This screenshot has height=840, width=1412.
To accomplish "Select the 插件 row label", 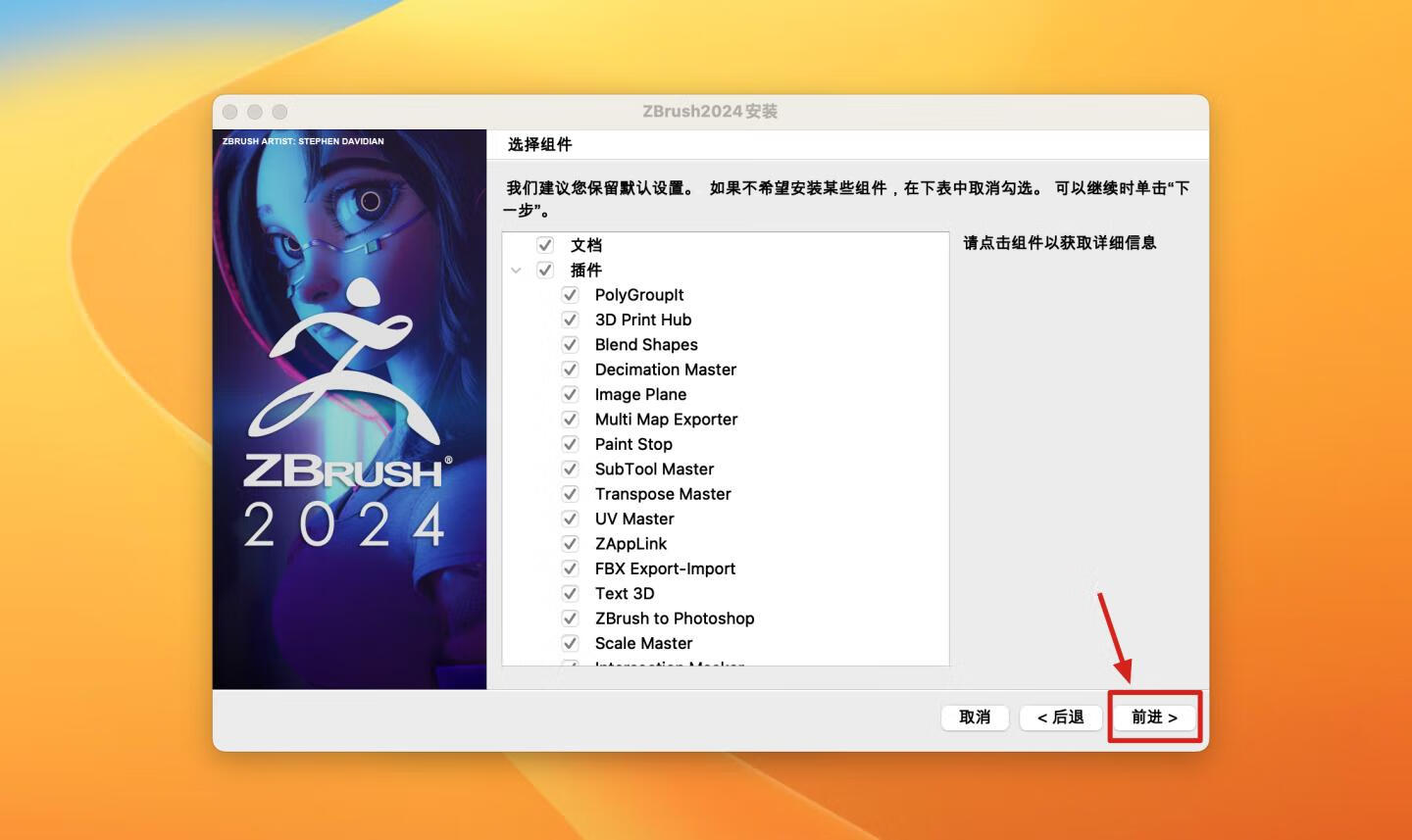I will click(x=586, y=271).
